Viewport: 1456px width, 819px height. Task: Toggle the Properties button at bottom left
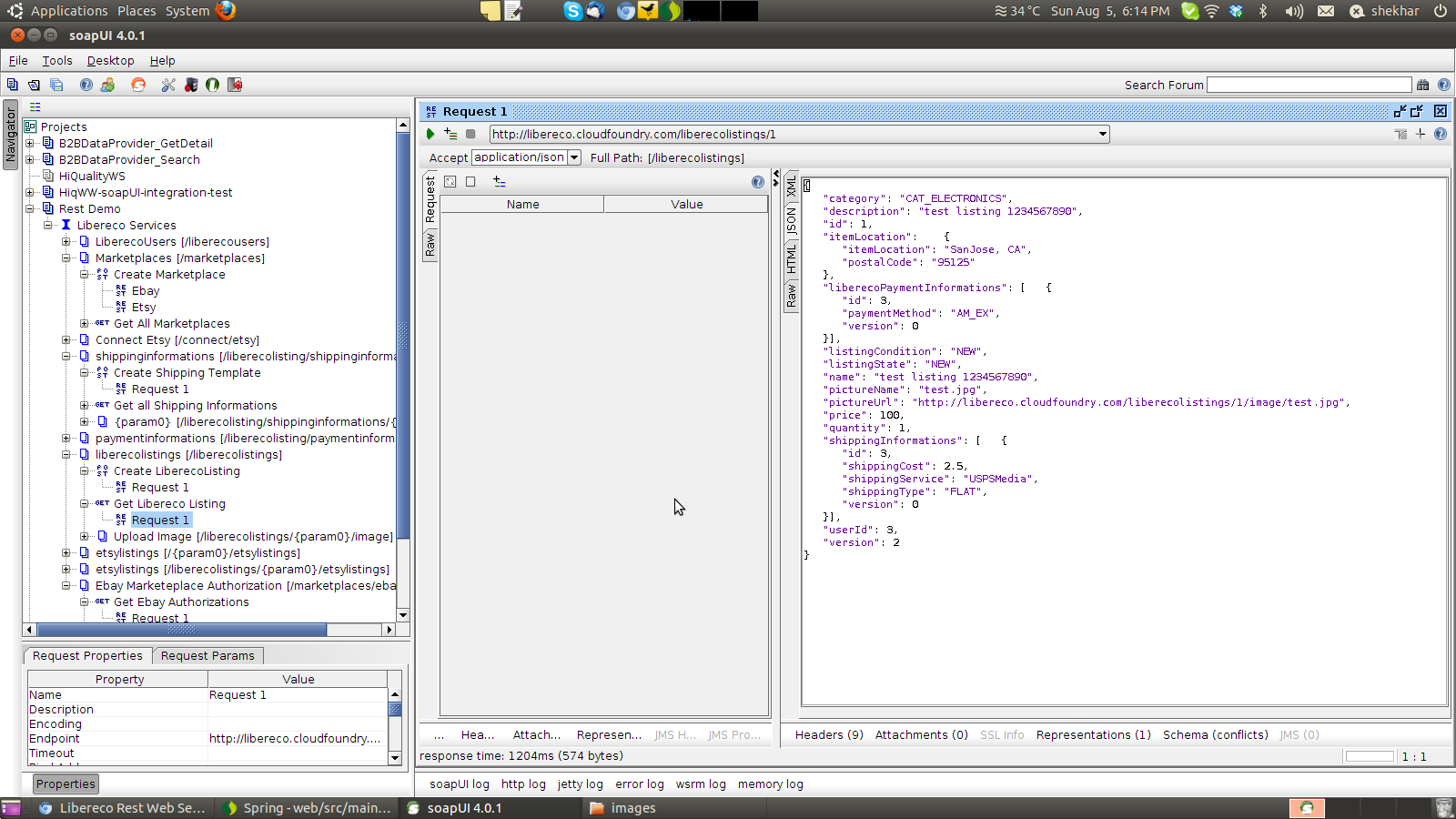[x=66, y=784]
